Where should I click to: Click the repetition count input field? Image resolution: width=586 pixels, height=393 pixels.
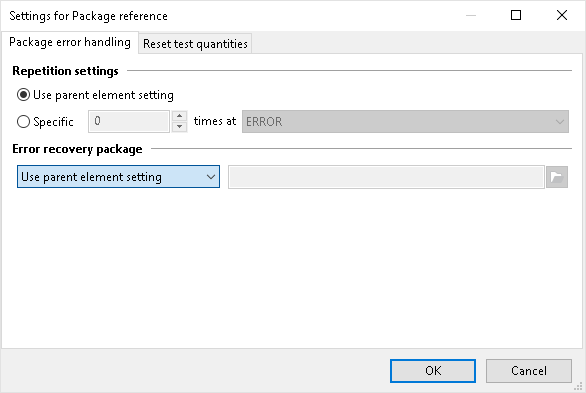129,121
